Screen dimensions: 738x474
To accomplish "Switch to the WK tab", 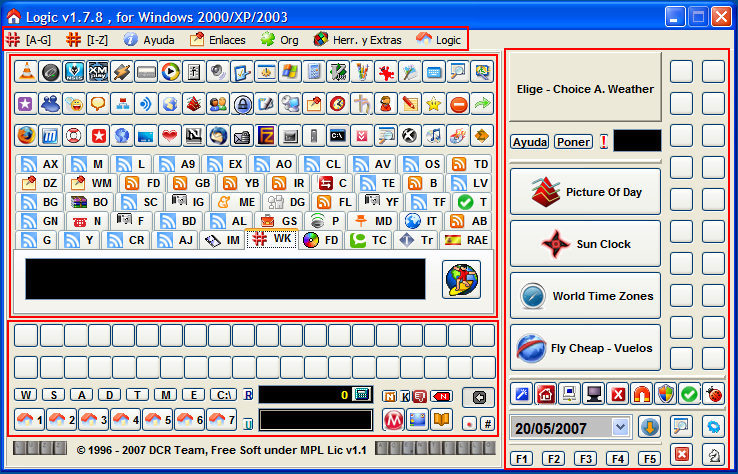I will [x=272, y=239].
